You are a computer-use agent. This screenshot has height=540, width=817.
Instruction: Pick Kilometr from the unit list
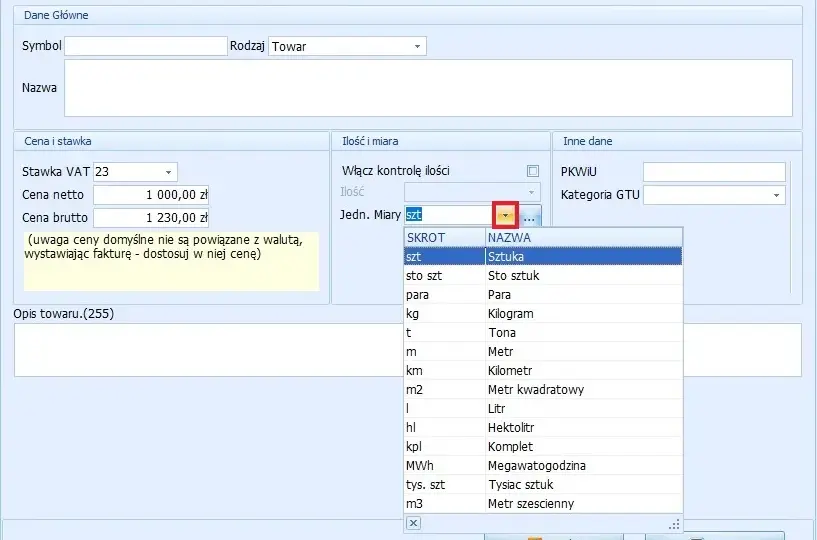point(543,371)
